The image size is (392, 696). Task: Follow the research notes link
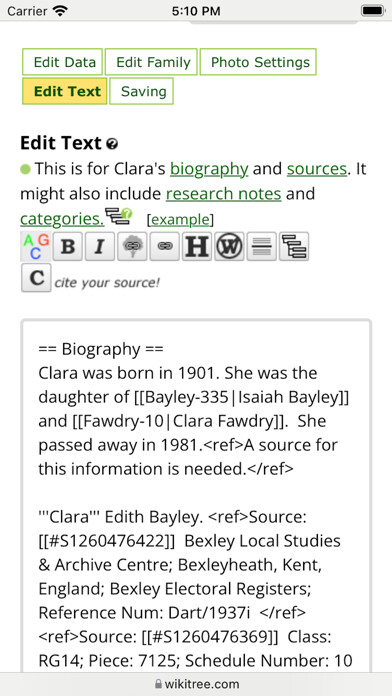tap(224, 194)
